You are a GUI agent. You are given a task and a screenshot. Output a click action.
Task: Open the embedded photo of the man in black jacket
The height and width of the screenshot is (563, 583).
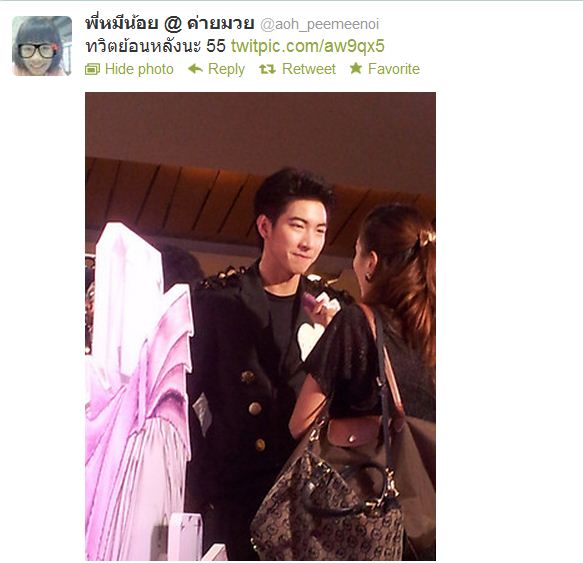click(x=260, y=326)
